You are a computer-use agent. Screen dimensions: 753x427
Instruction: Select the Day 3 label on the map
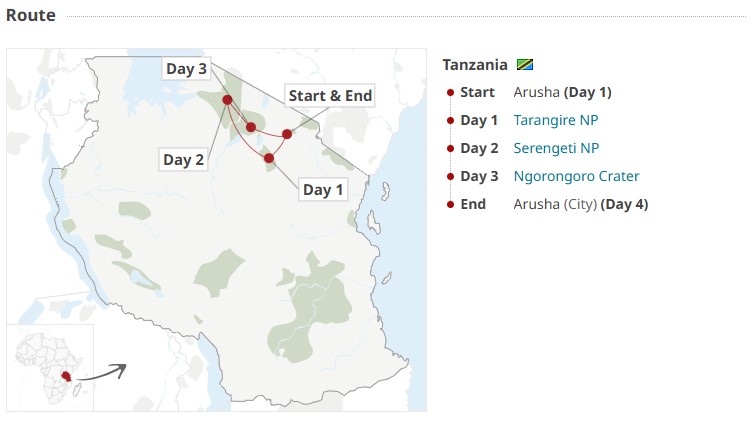point(186,69)
